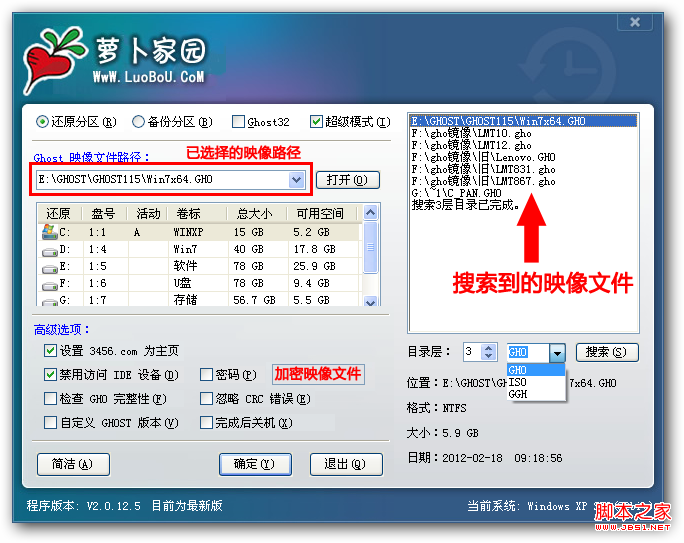Select E:\GHOST\GHOST115\Win7x64.GHO in results list
This screenshot has height=543, width=684.
tap(523, 121)
